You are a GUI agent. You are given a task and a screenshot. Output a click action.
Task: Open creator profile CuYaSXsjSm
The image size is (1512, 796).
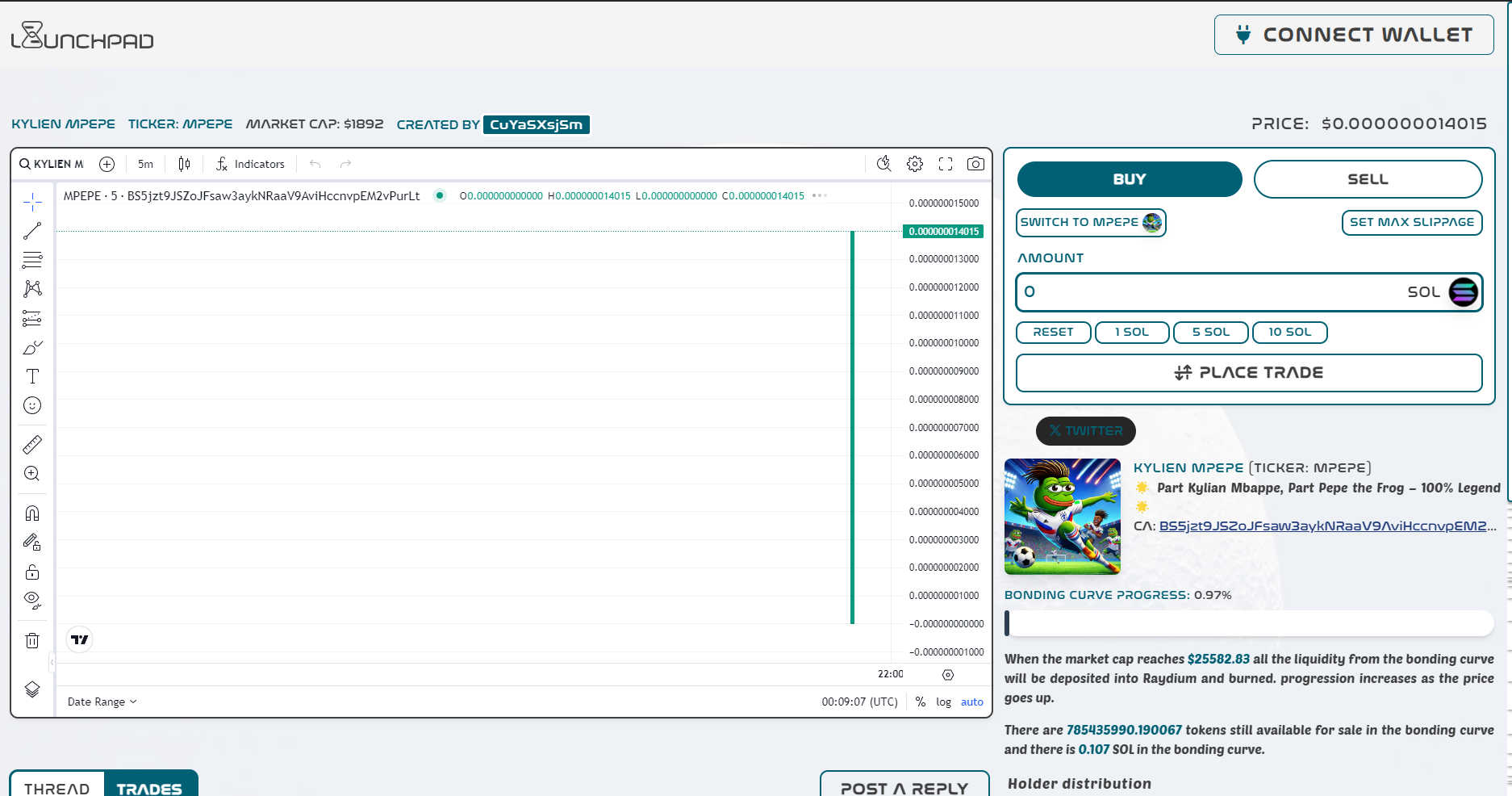point(537,124)
